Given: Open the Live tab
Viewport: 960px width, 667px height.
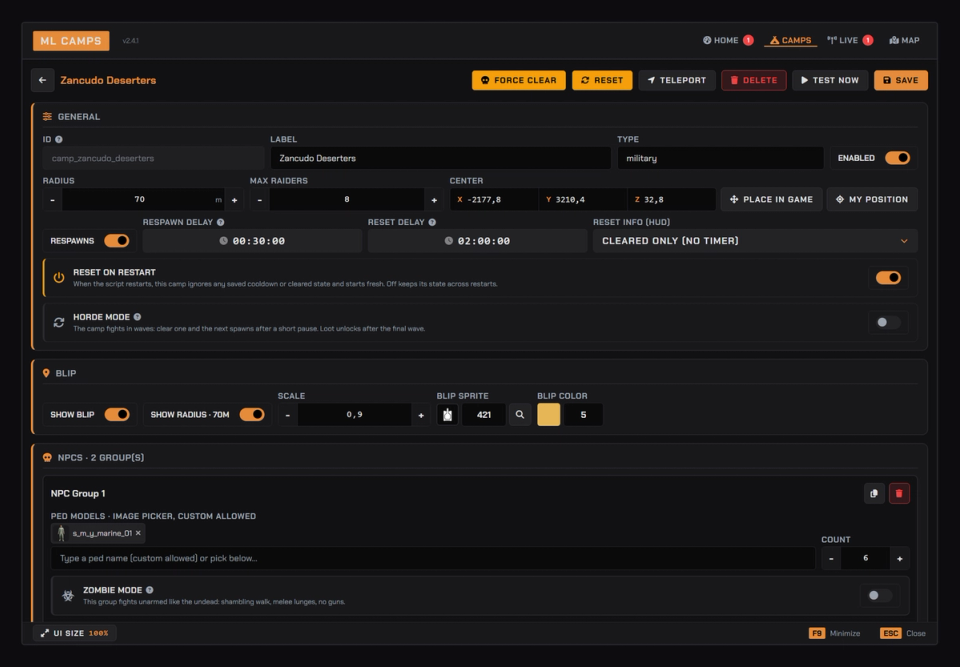Looking at the screenshot, I should coord(850,40).
